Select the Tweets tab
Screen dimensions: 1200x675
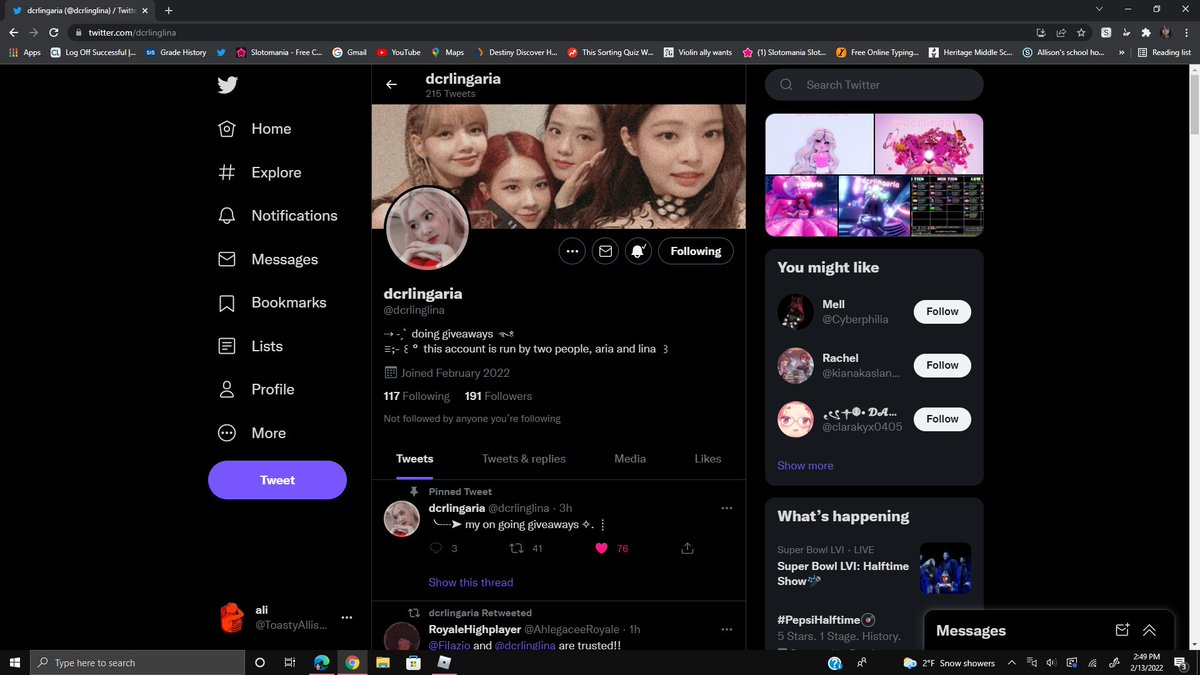tap(415, 459)
